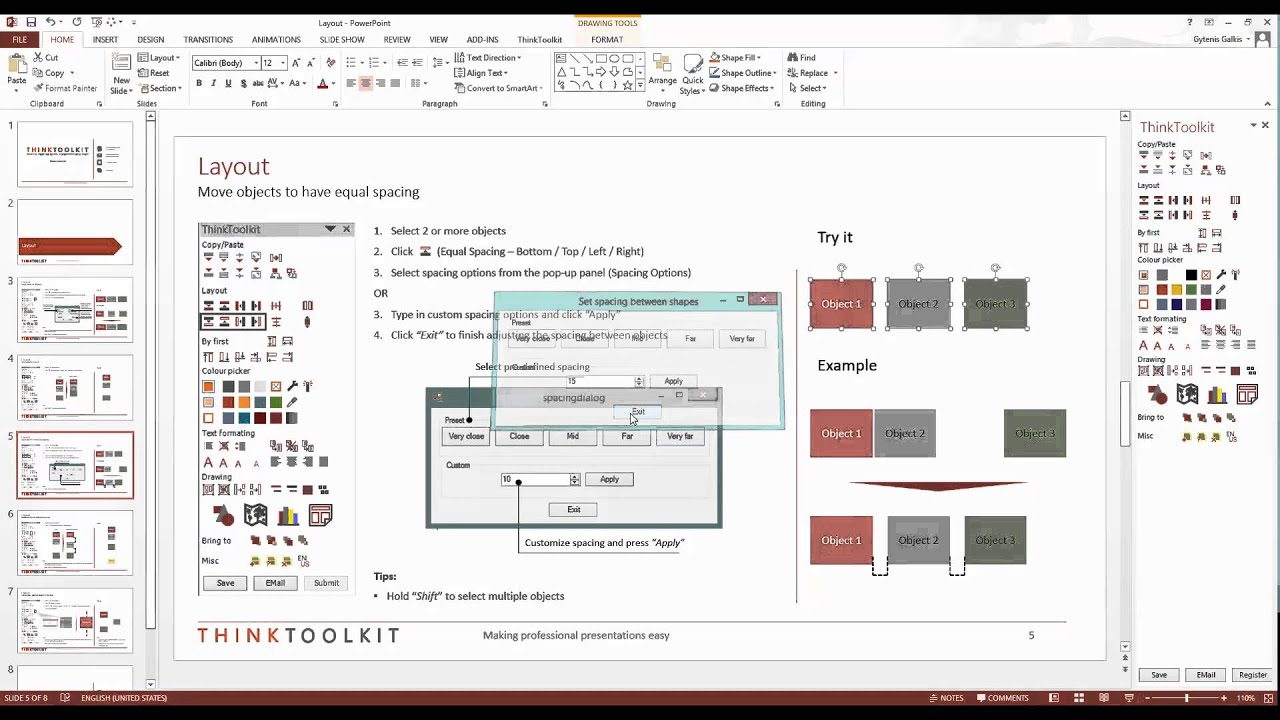Viewport: 1280px width, 720px height.
Task: Click the sticky note layout icon in ThinkToolkit pane
Action: (1246, 394)
